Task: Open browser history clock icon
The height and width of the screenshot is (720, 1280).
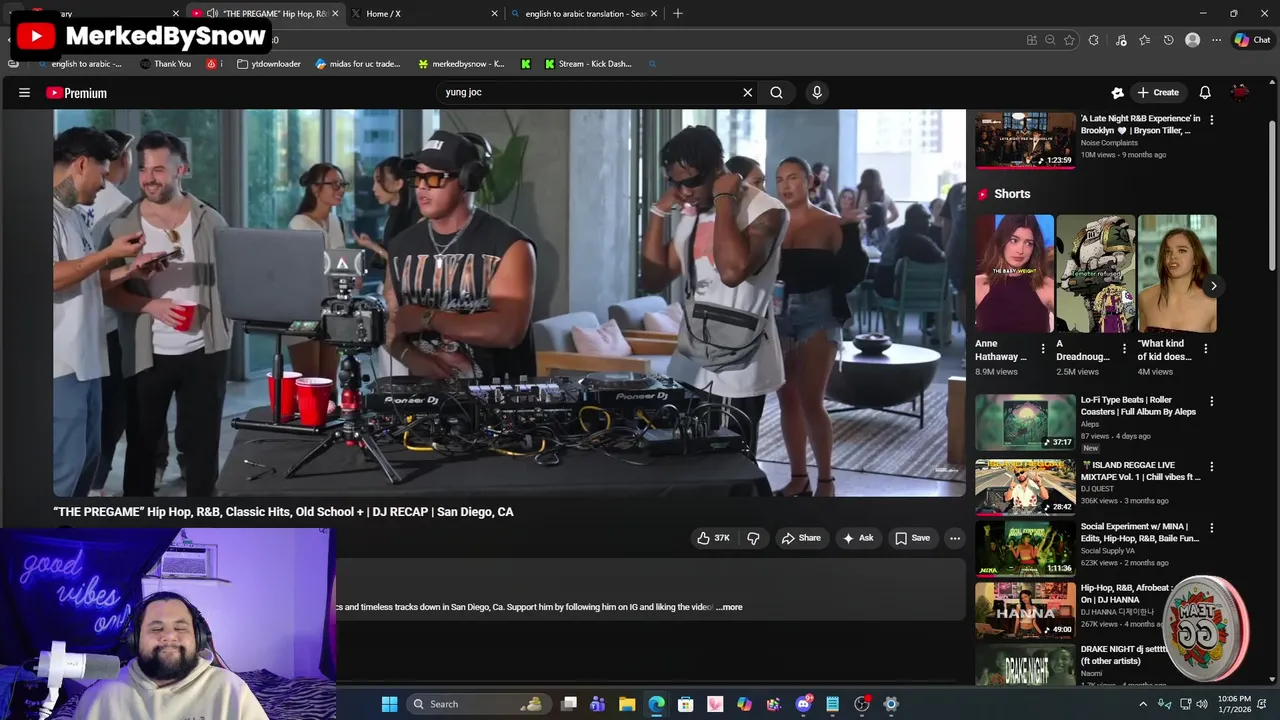Action: pyautogui.click(x=1168, y=40)
